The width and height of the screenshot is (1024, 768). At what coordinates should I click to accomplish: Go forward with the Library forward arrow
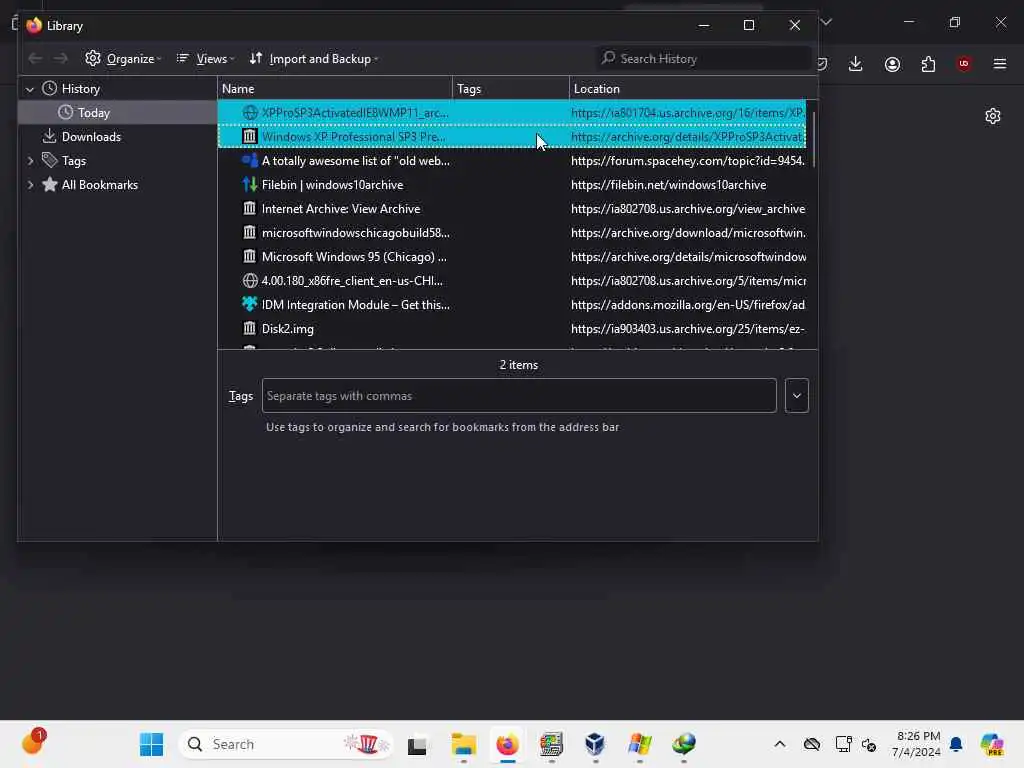tap(60, 59)
